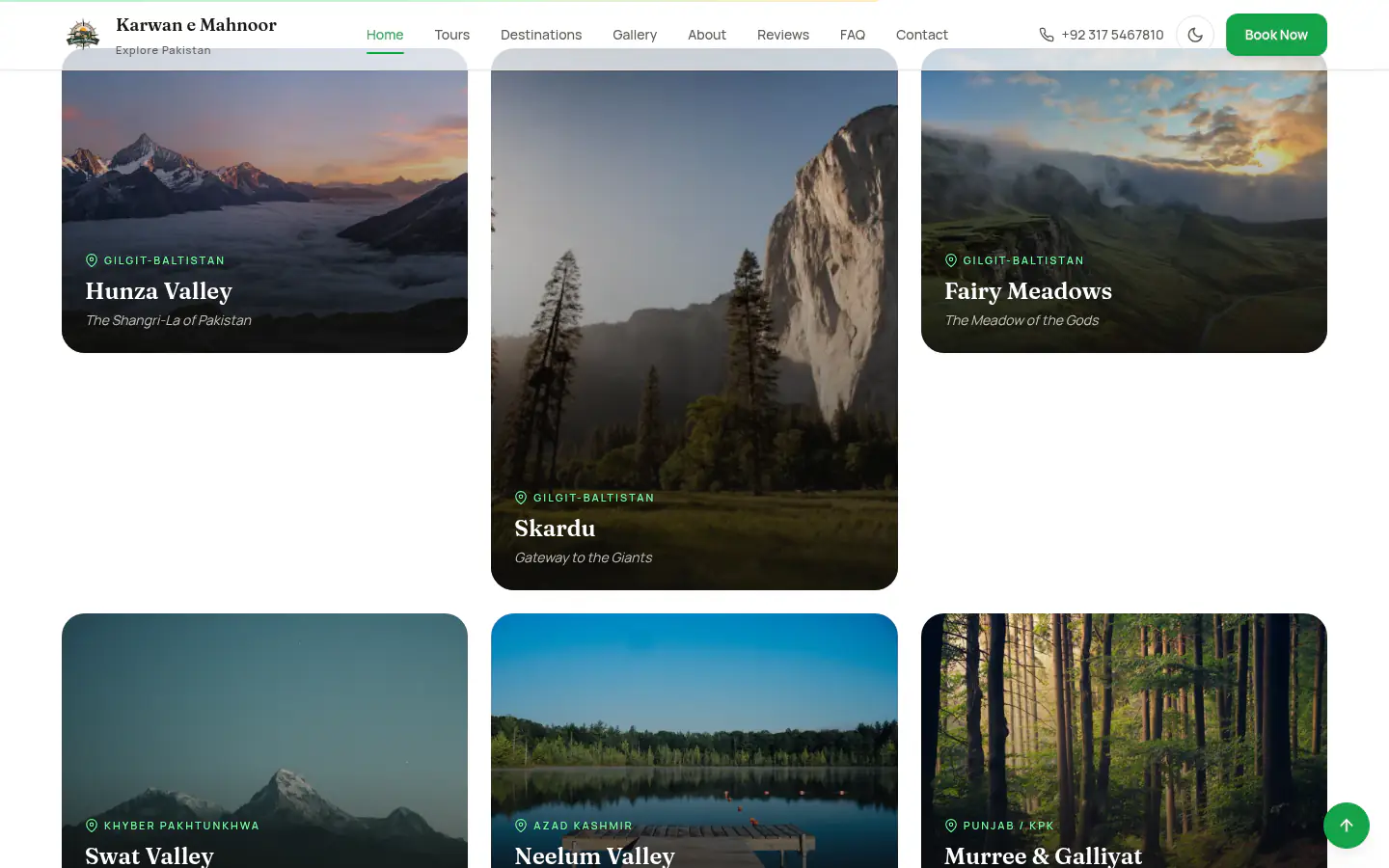Go to the Contact page
Viewport: 1389px width, 868px height.
click(922, 35)
